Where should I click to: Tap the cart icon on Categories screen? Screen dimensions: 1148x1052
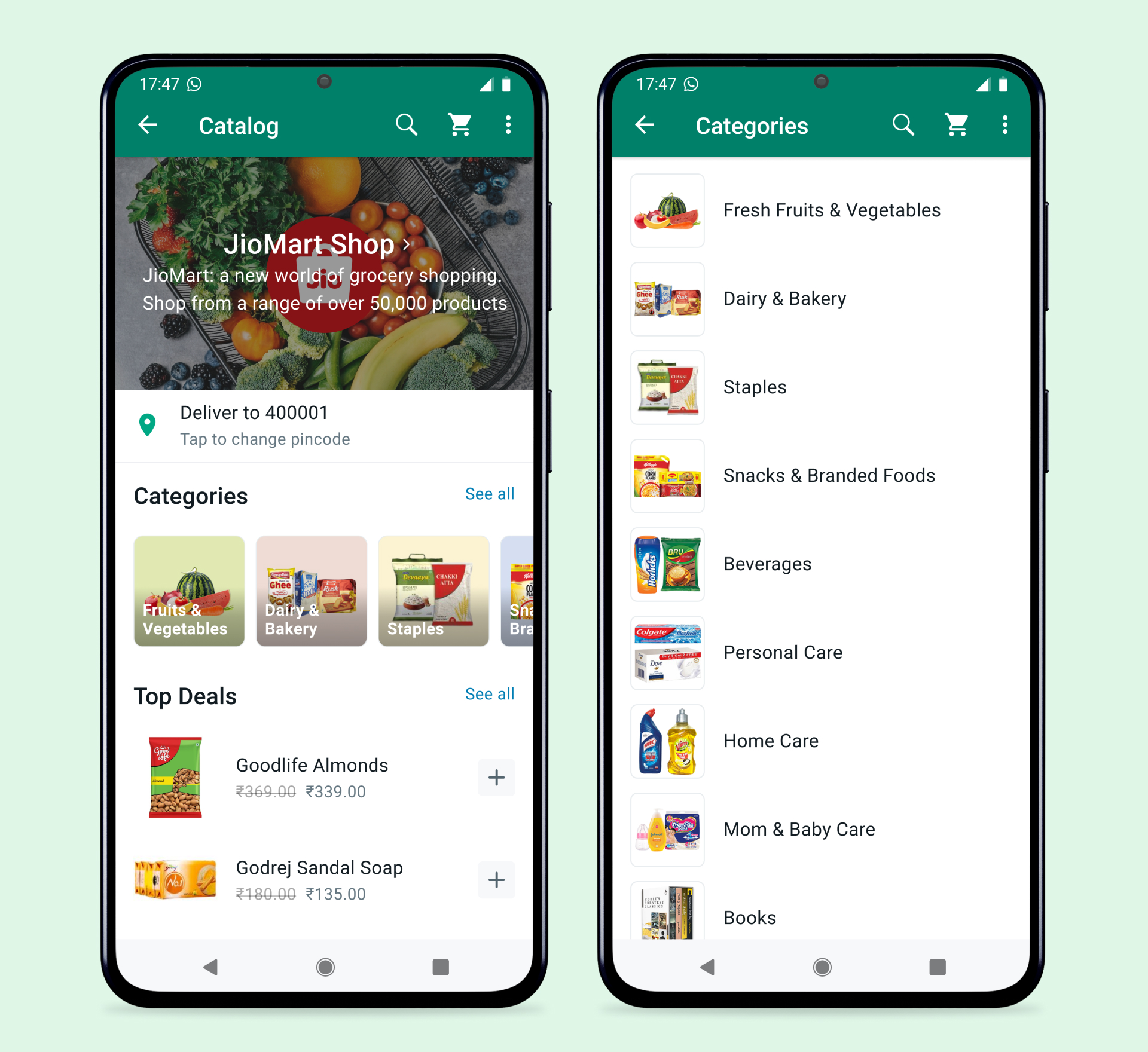955,124
